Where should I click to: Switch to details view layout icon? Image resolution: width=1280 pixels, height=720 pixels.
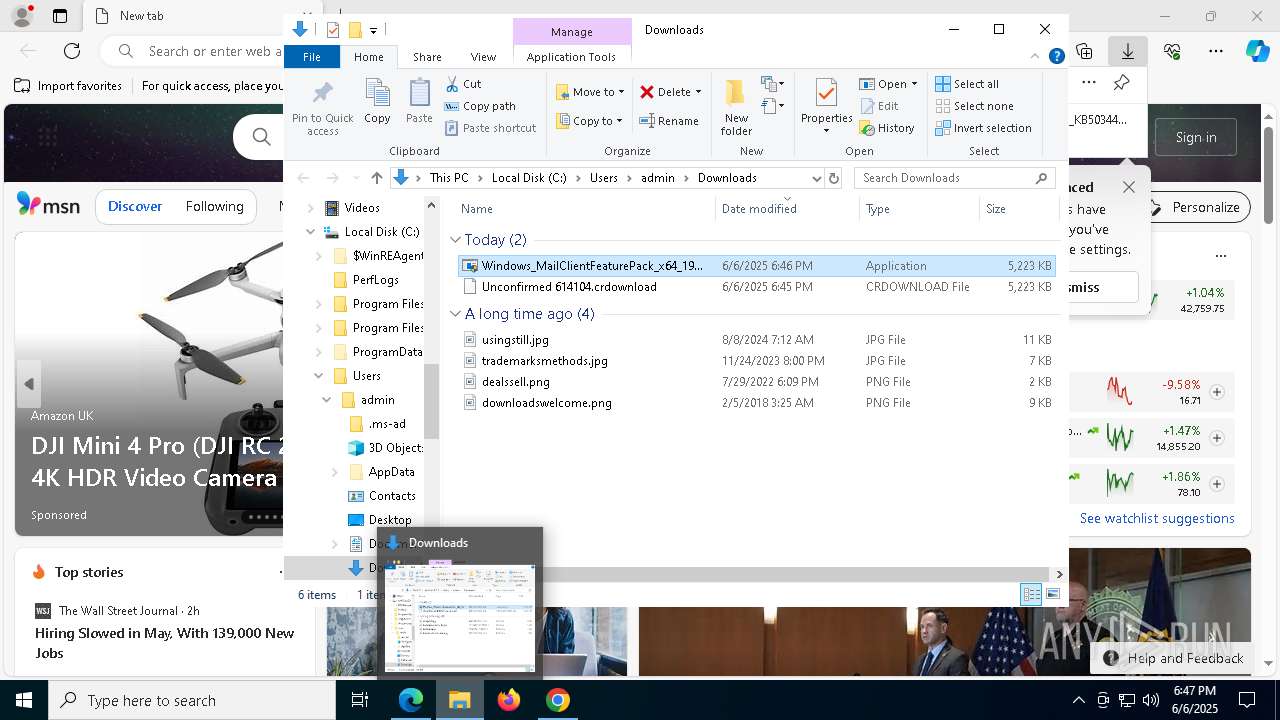[x=1031, y=595]
